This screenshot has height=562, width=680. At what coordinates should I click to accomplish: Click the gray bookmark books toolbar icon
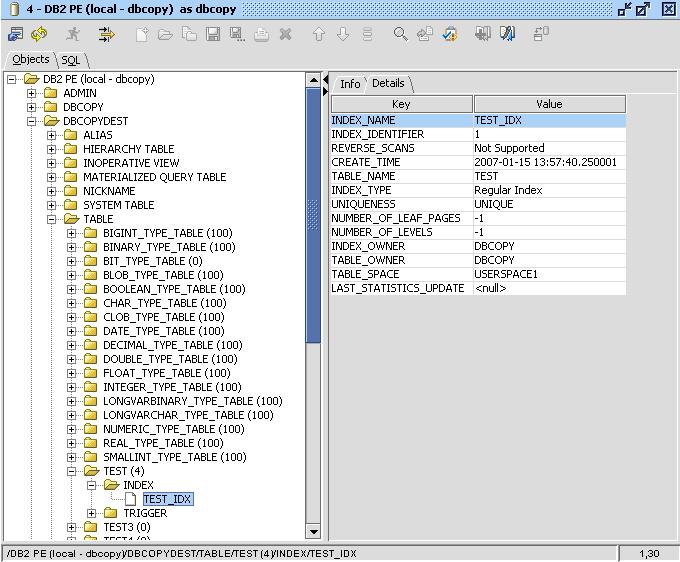tap(482, 34)
